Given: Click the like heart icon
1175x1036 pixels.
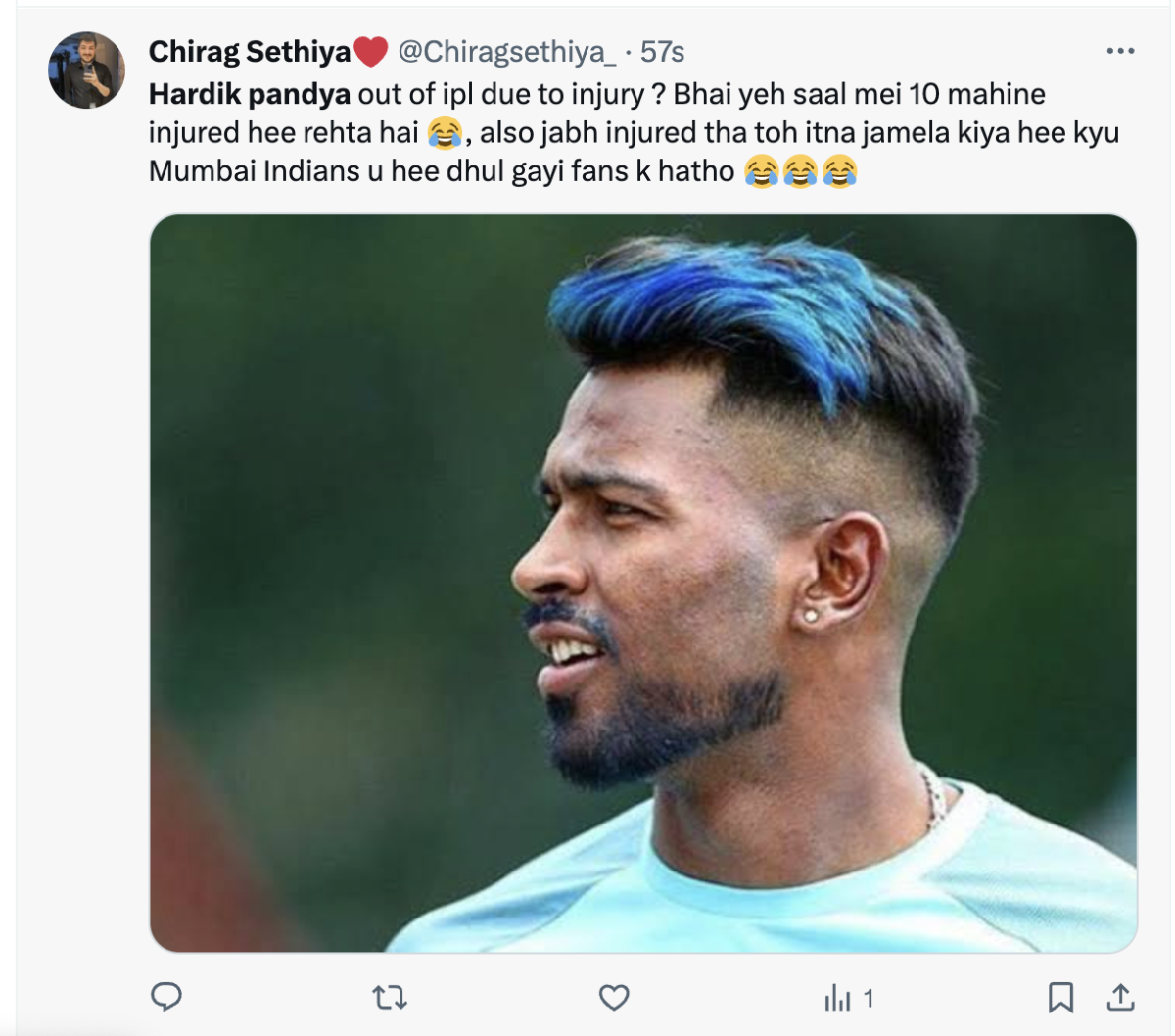Looking at the screenshot, I should [615, 998].
